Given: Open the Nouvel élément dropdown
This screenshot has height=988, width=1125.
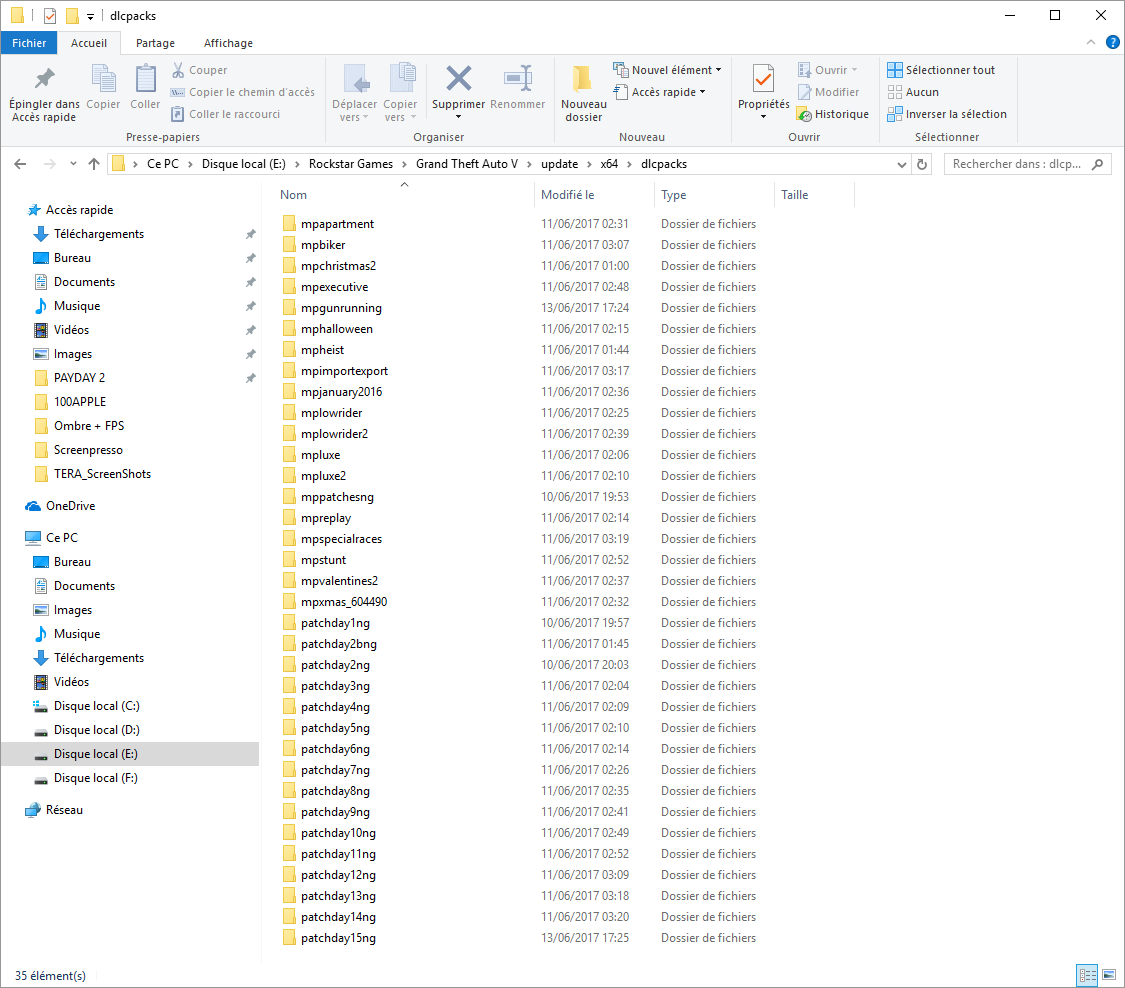Looking at the screenshot, I should (667, 70).
